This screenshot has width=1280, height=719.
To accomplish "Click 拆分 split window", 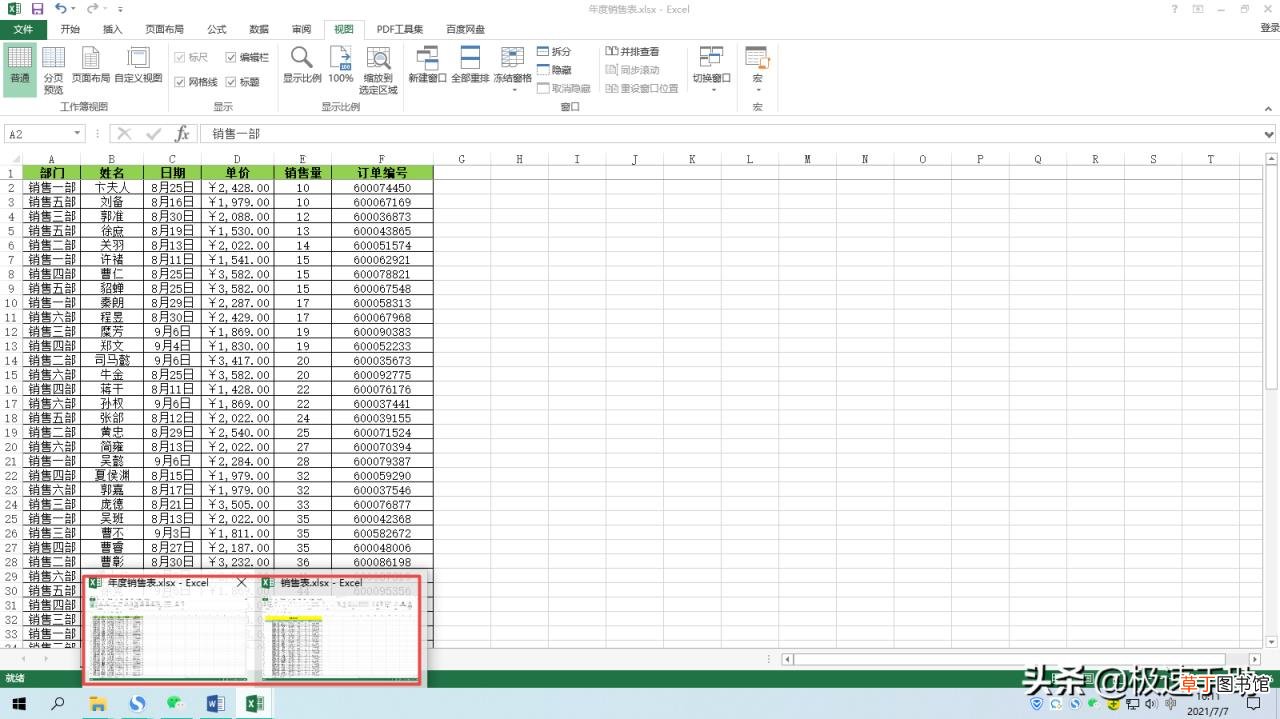I will 555,52.
